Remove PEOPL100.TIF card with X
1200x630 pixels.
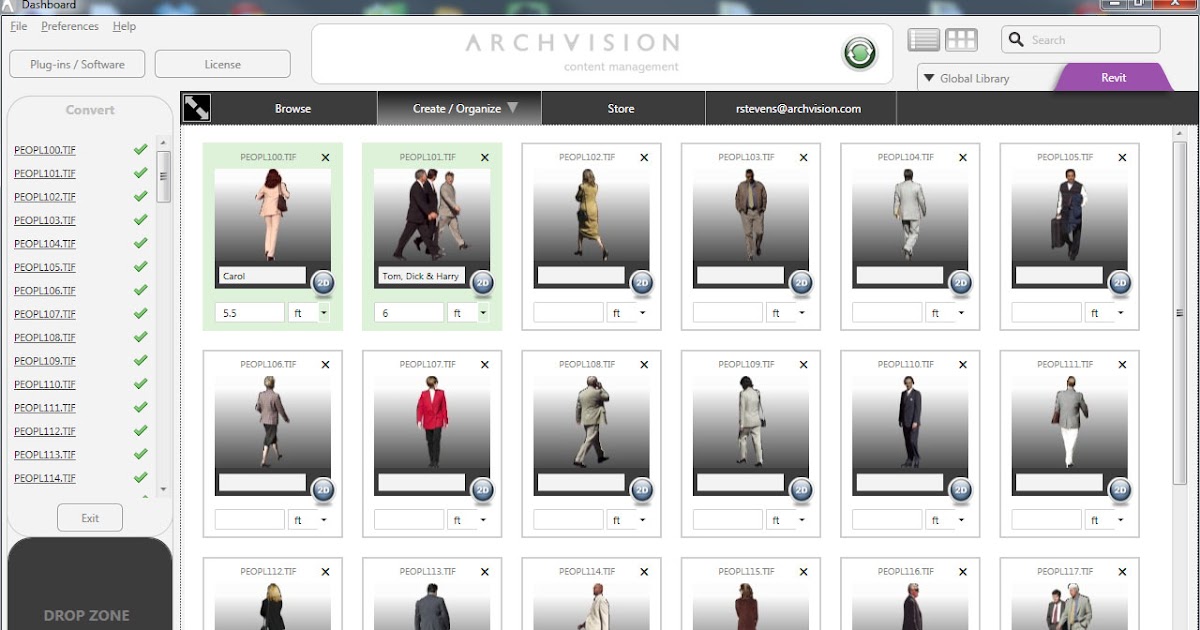tap(325, 158)
